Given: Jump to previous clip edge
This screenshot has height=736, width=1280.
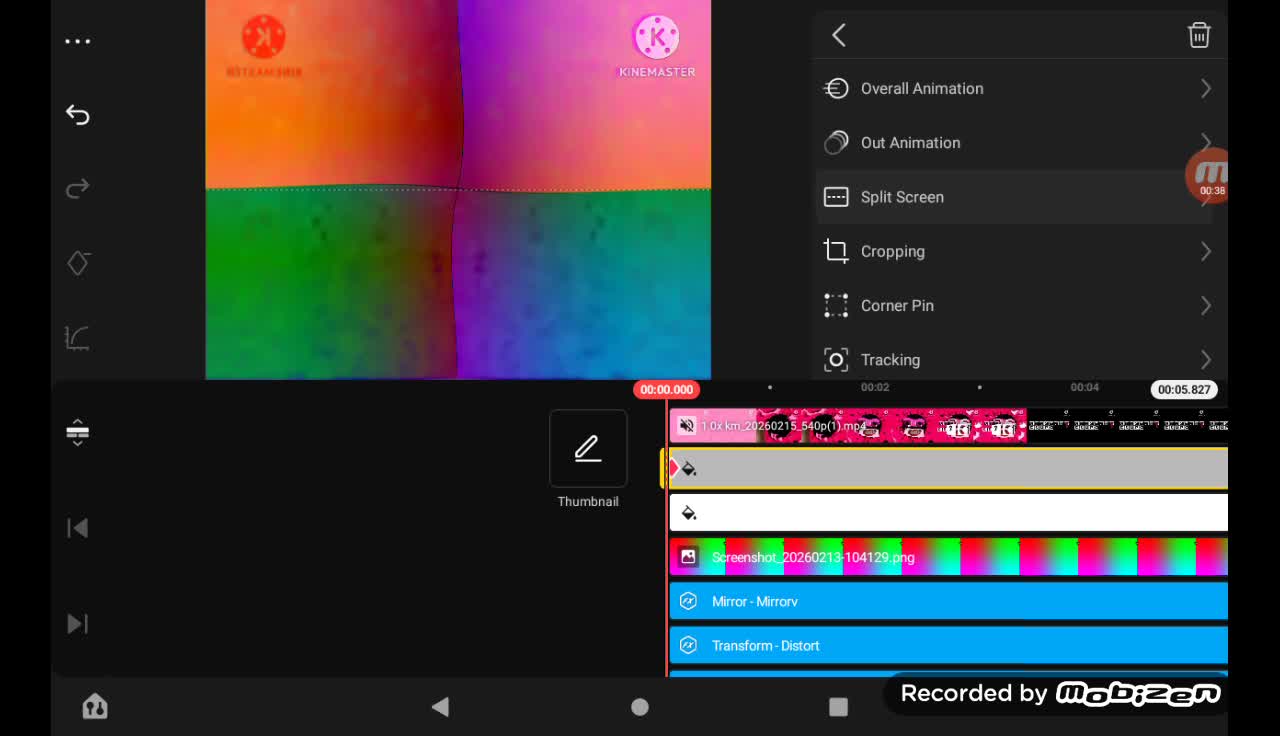Looking at the screenshot, I should point(78,528).
